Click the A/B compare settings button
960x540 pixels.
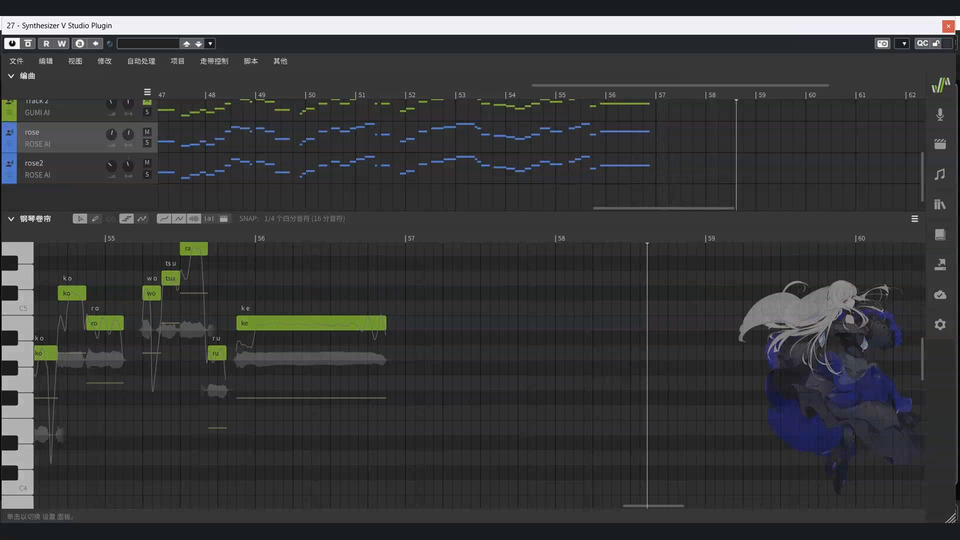80,43
